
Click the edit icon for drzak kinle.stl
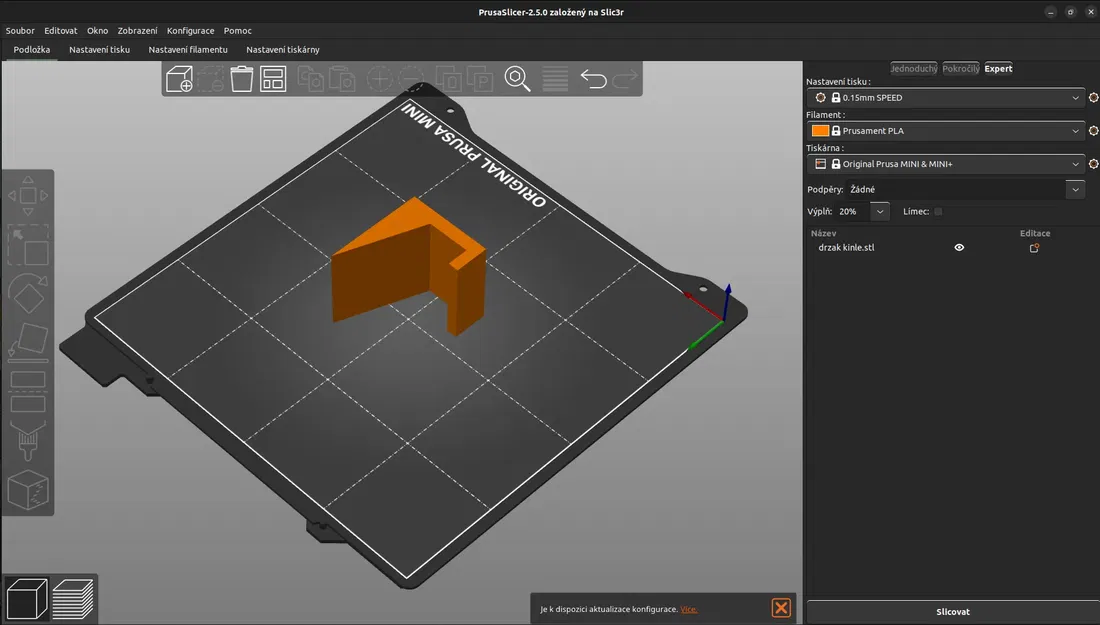point(1034,248)
